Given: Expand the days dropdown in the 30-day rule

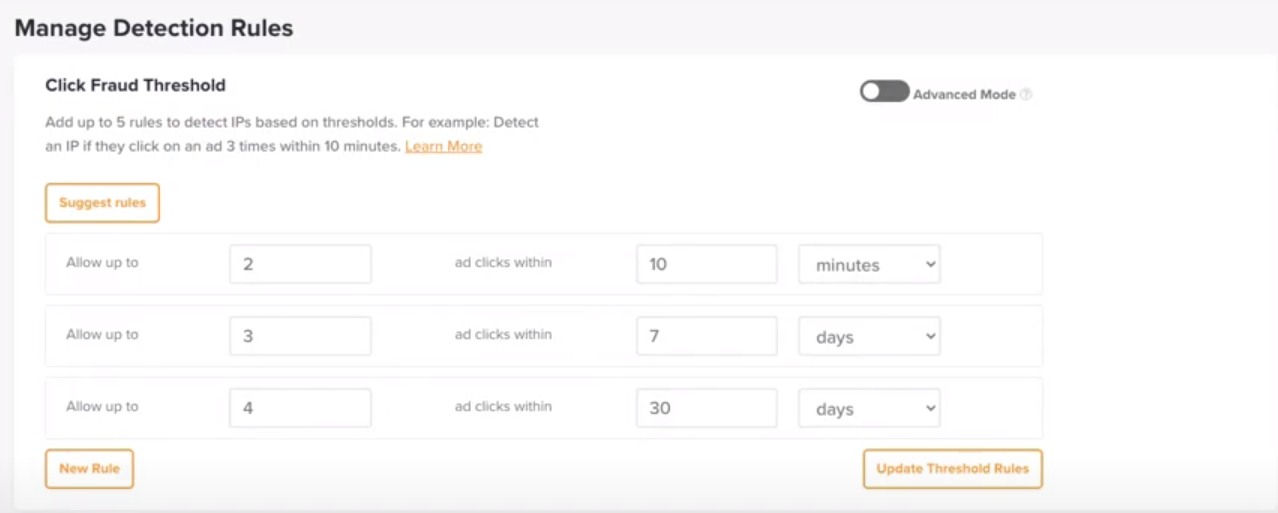Looking at the screenshot, I should pyautogui.click(x=869, y=409).
